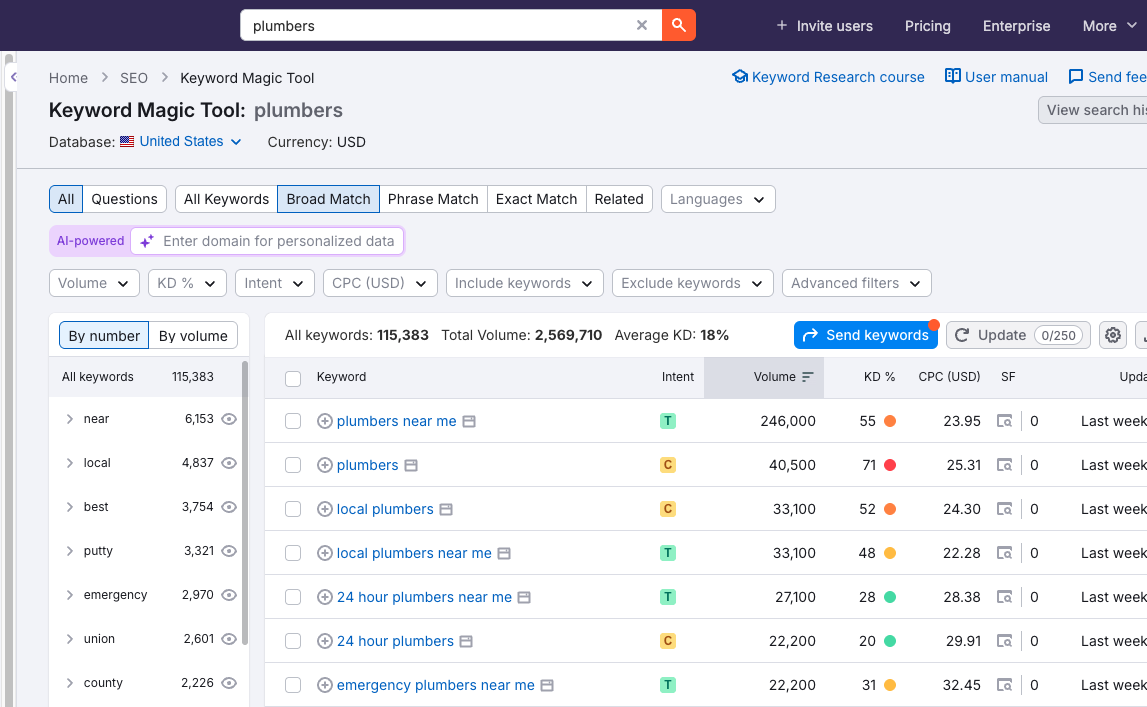The height and width of the screenshot is (707, 1147).
Task: Click the orange search magnifier button
Action: (679, 26)
